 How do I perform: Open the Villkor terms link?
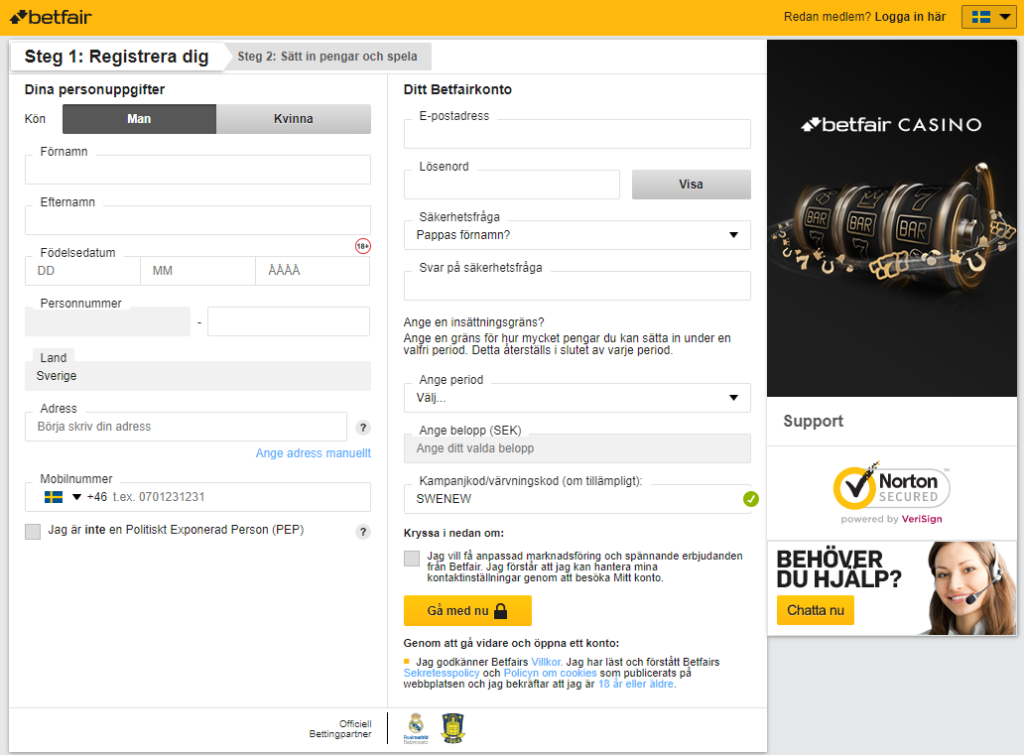click(x=547, y=662)
